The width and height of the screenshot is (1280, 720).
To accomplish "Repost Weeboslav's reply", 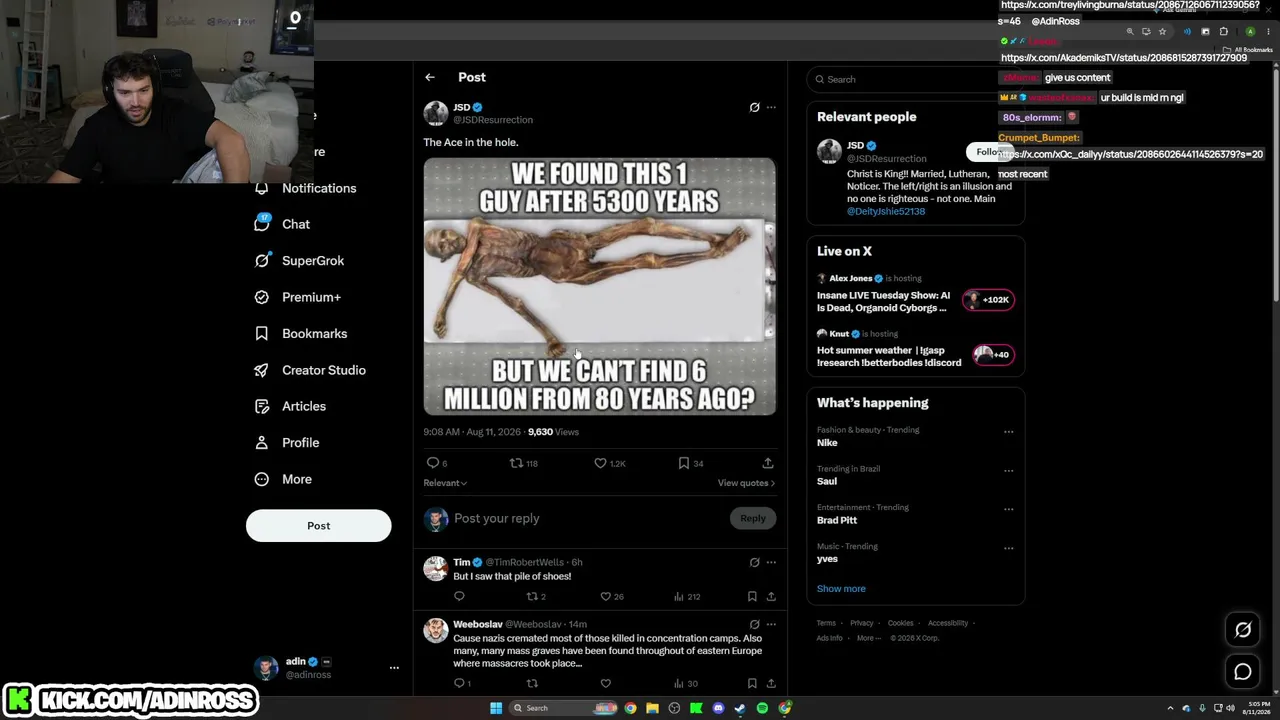I will (x=532, y=684).
